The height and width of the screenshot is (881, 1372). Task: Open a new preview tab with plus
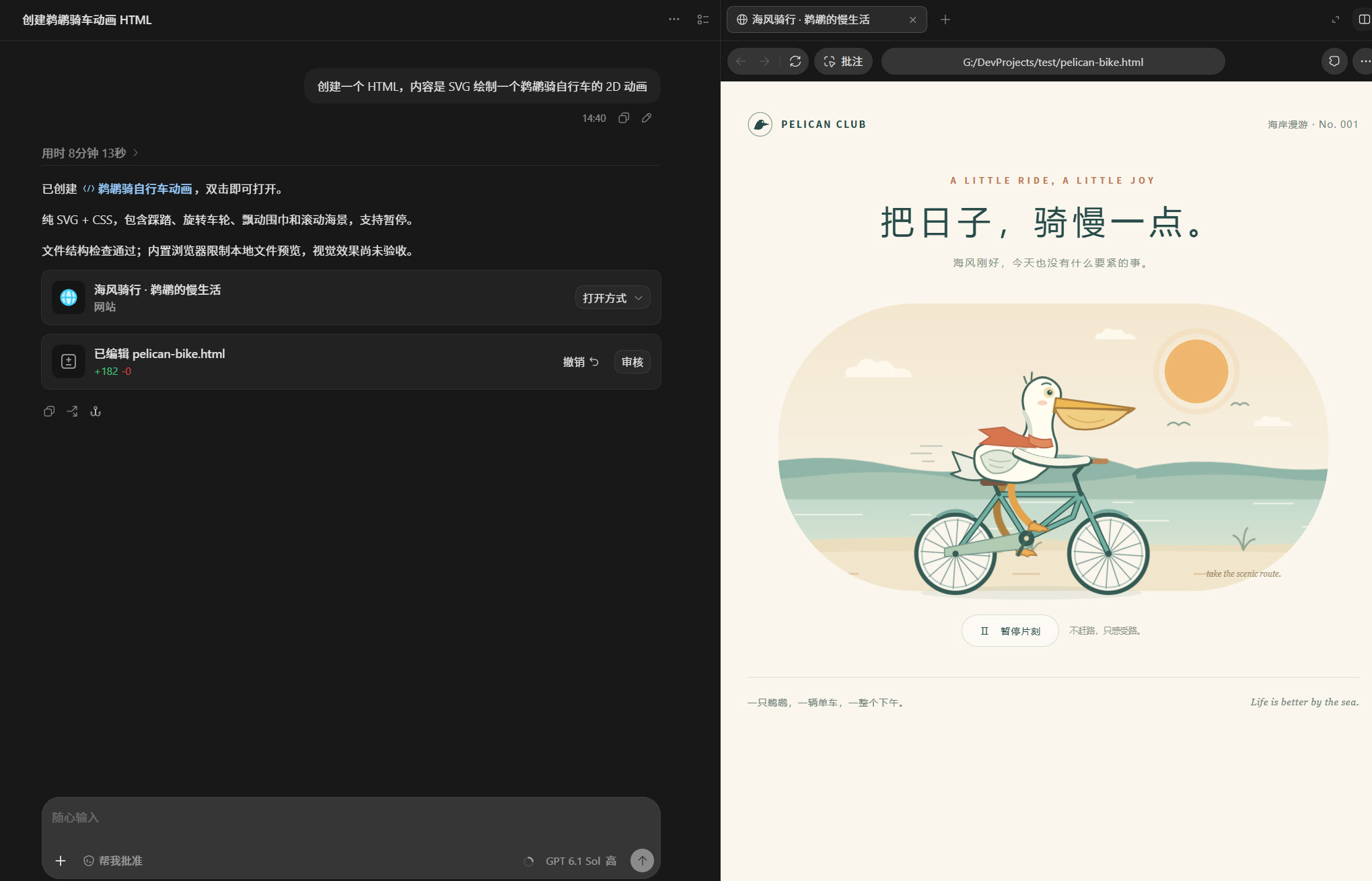[x=945, y=20]
